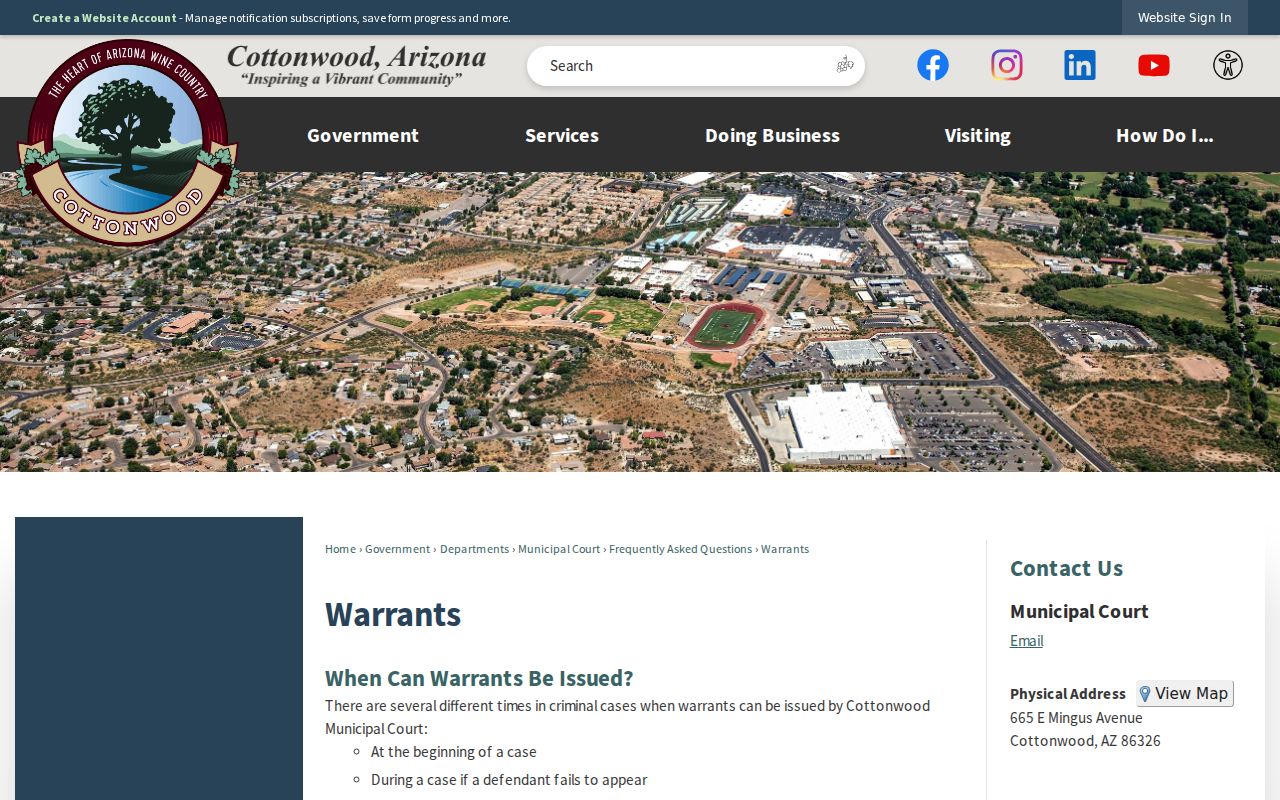Open the Services menu
Screen dimensions: 1280x800
[x=562, y=135]
